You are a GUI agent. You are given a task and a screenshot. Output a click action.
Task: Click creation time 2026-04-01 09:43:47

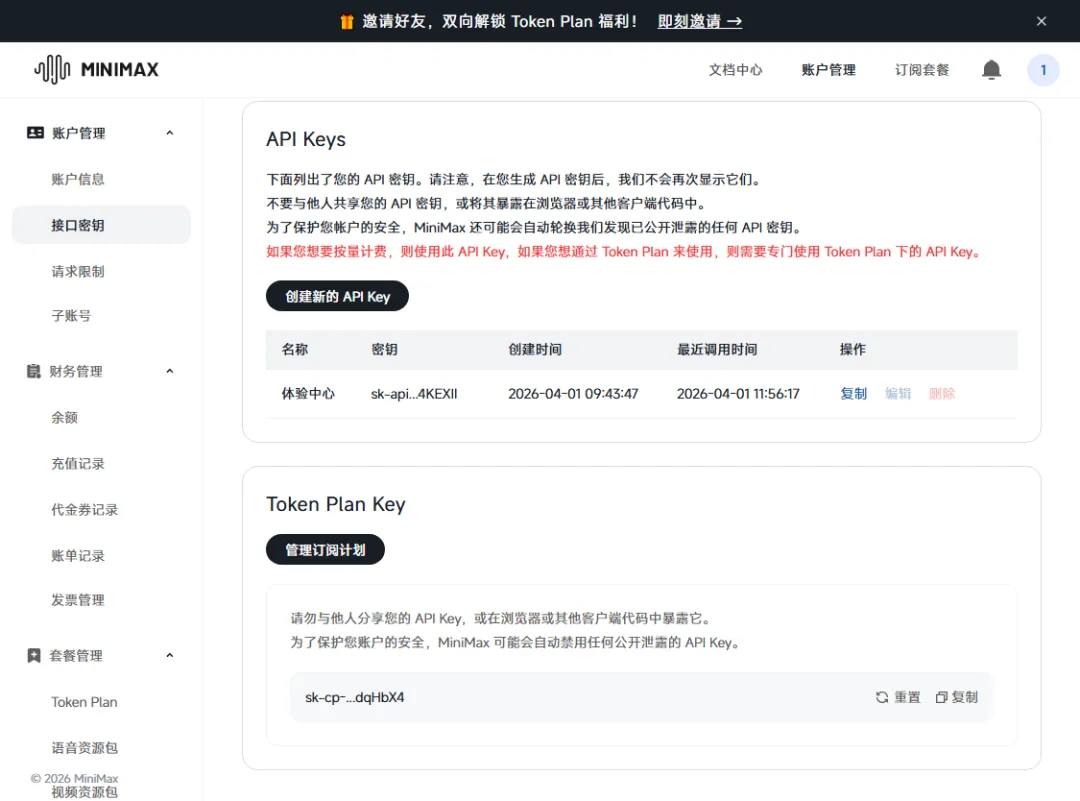[573, 394]
